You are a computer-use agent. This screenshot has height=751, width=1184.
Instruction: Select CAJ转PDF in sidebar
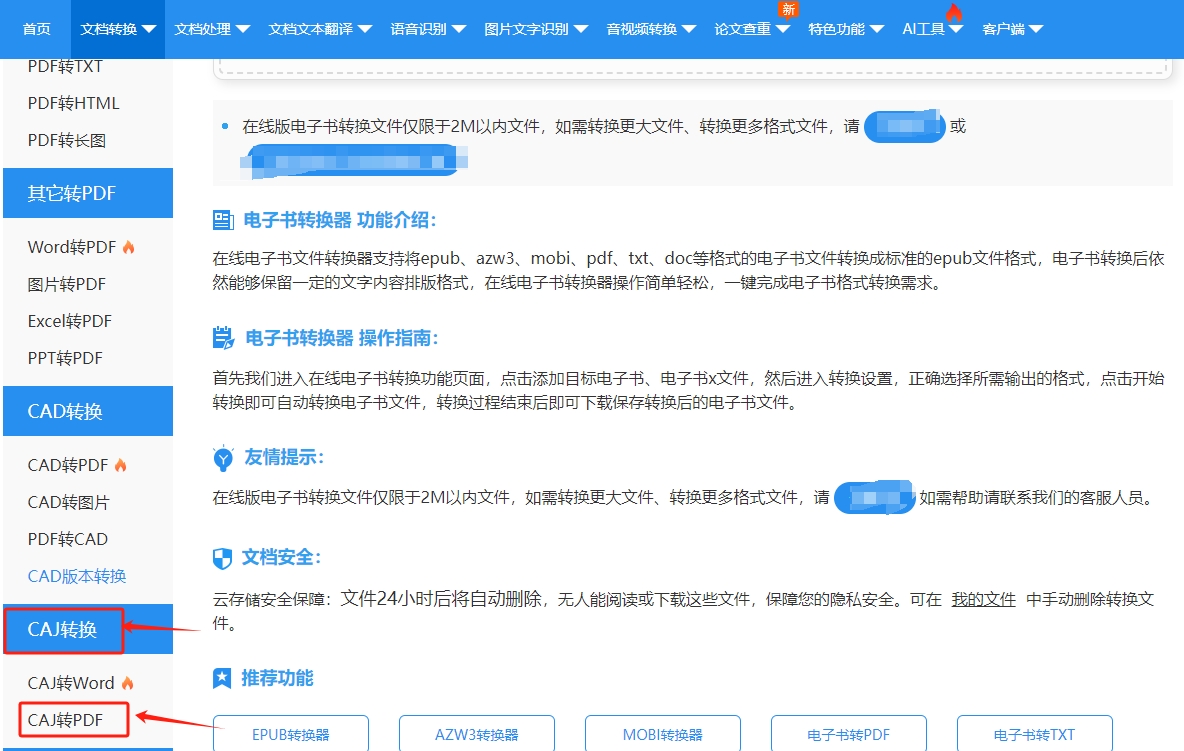pyautogui.click(x=65, y=720)
